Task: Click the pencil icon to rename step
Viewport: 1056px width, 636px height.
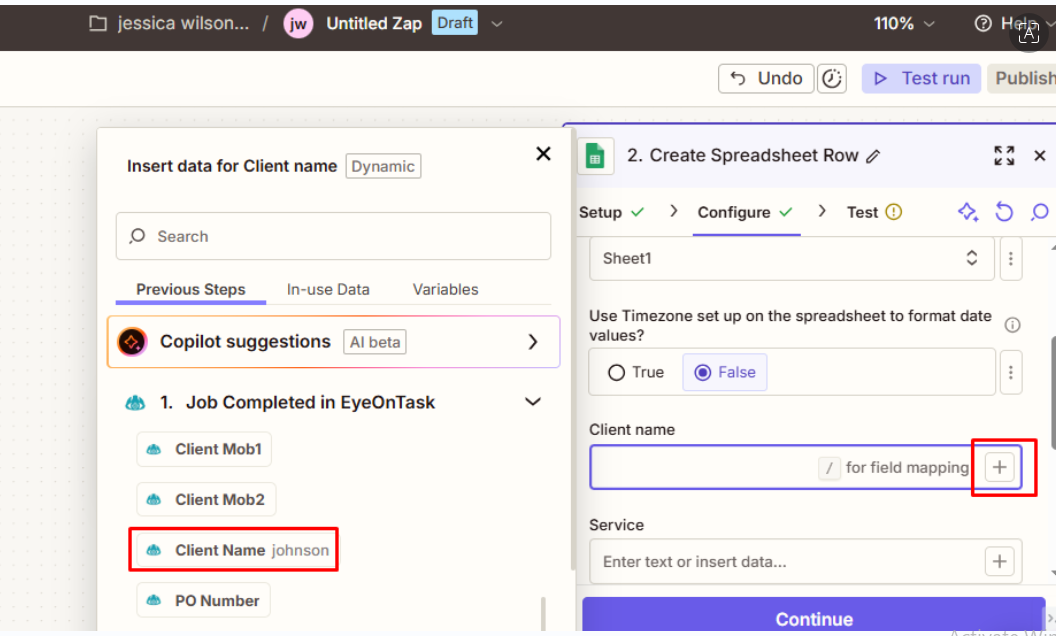Action: pyautogui.click(x=873, y=156)
